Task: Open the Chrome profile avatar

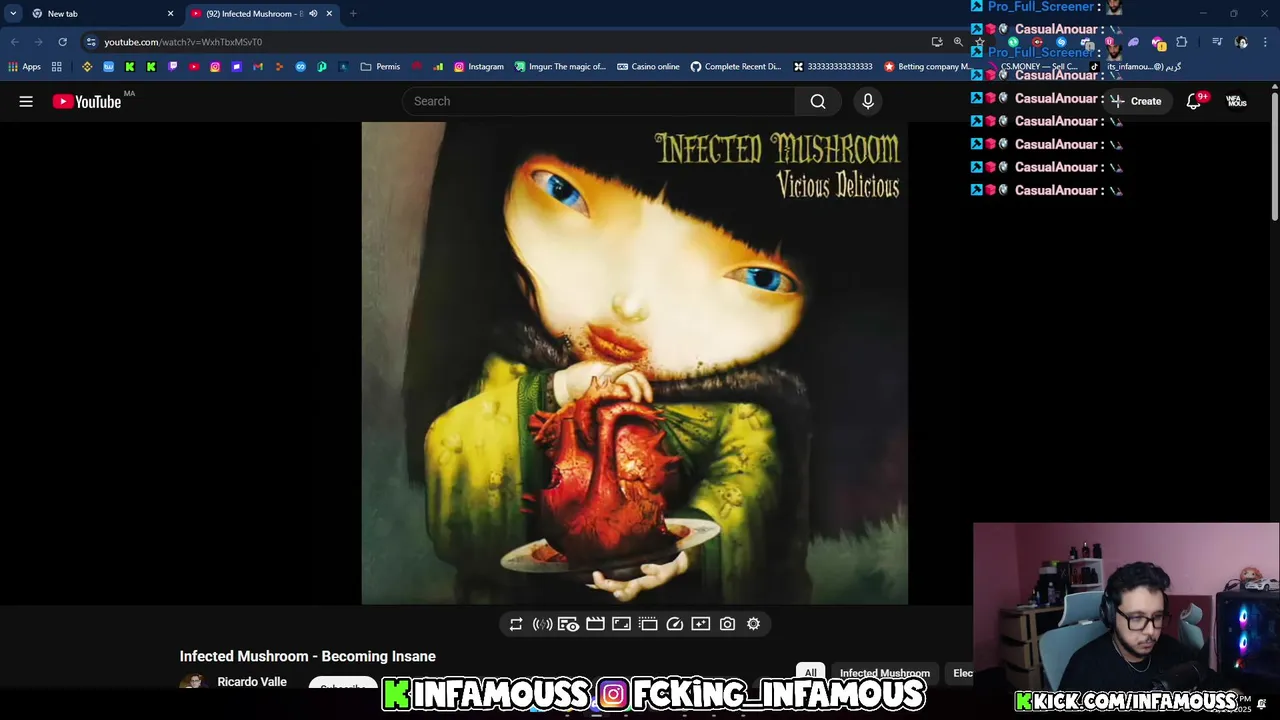Action: (x=1241, y=42)
